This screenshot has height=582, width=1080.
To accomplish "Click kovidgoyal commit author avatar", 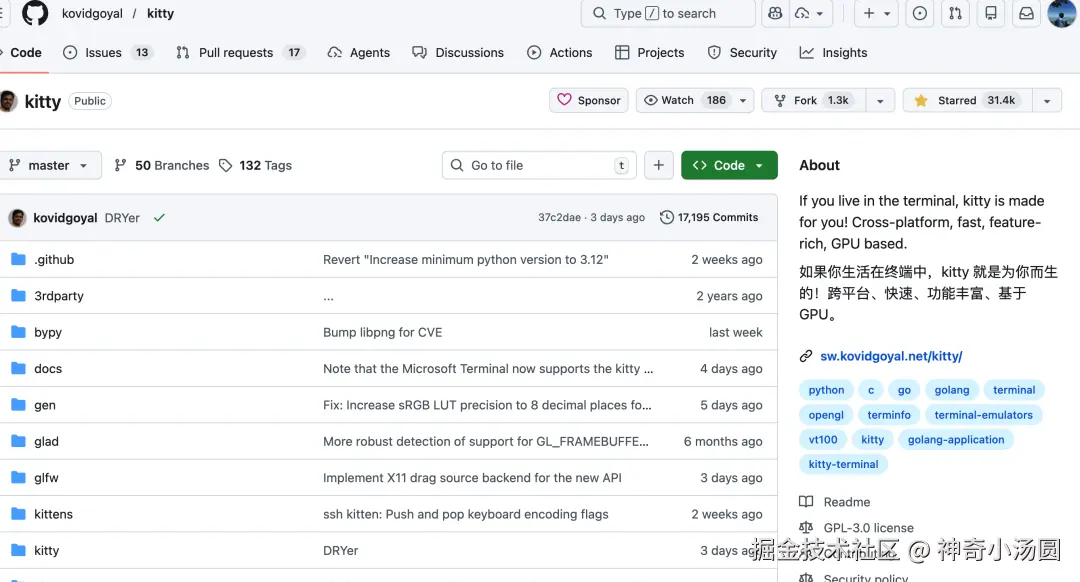I will tap(17, 218).
